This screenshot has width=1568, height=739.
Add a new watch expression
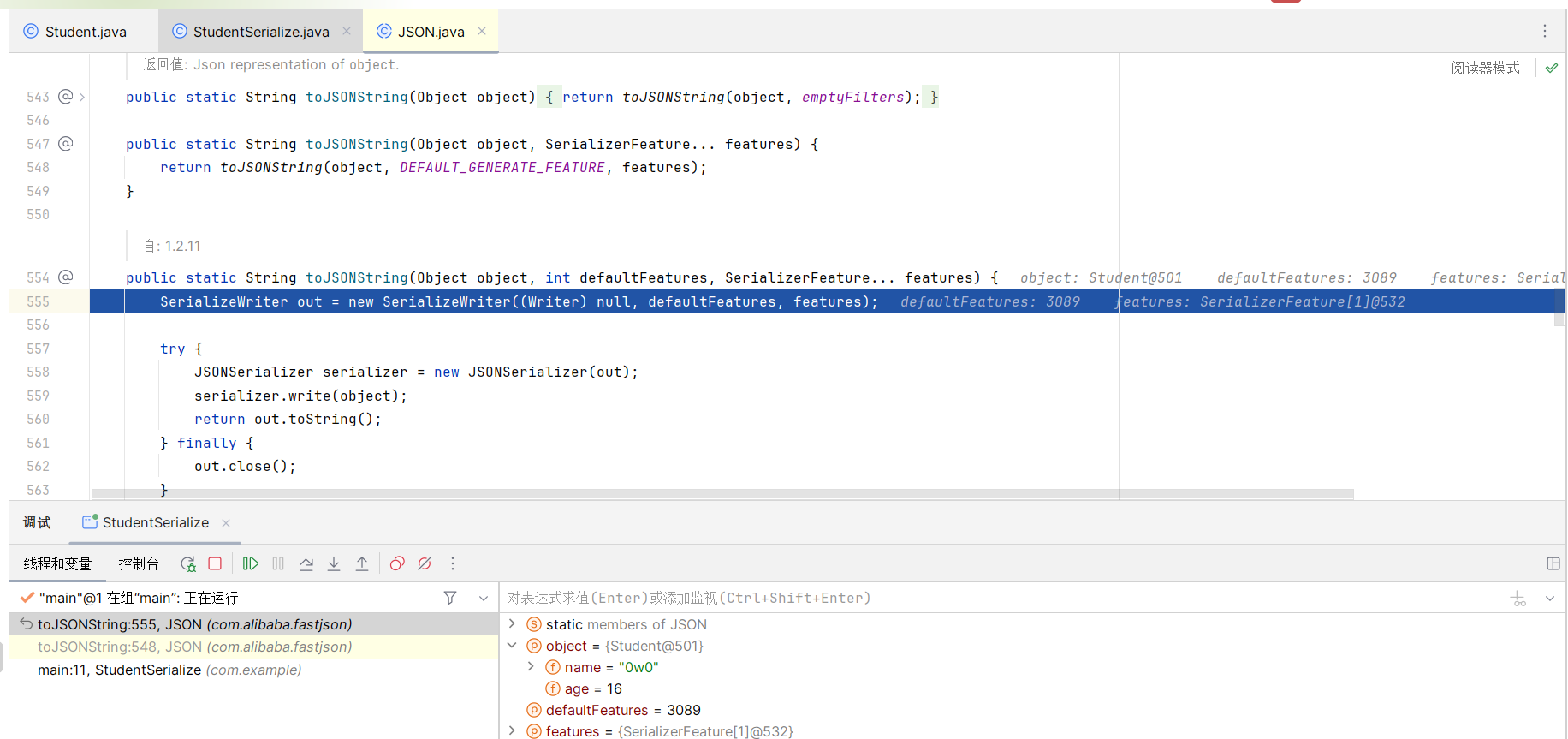point(1518,599)
